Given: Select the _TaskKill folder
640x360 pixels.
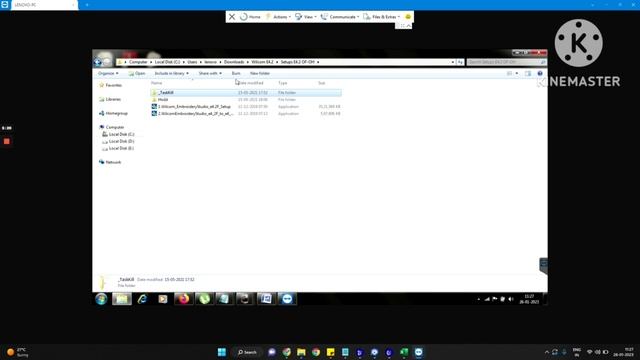Looking at the screenshot, I should point(246,93).
